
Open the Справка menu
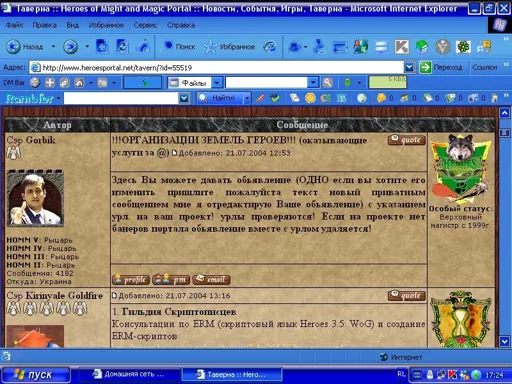[x=181, y=25]
